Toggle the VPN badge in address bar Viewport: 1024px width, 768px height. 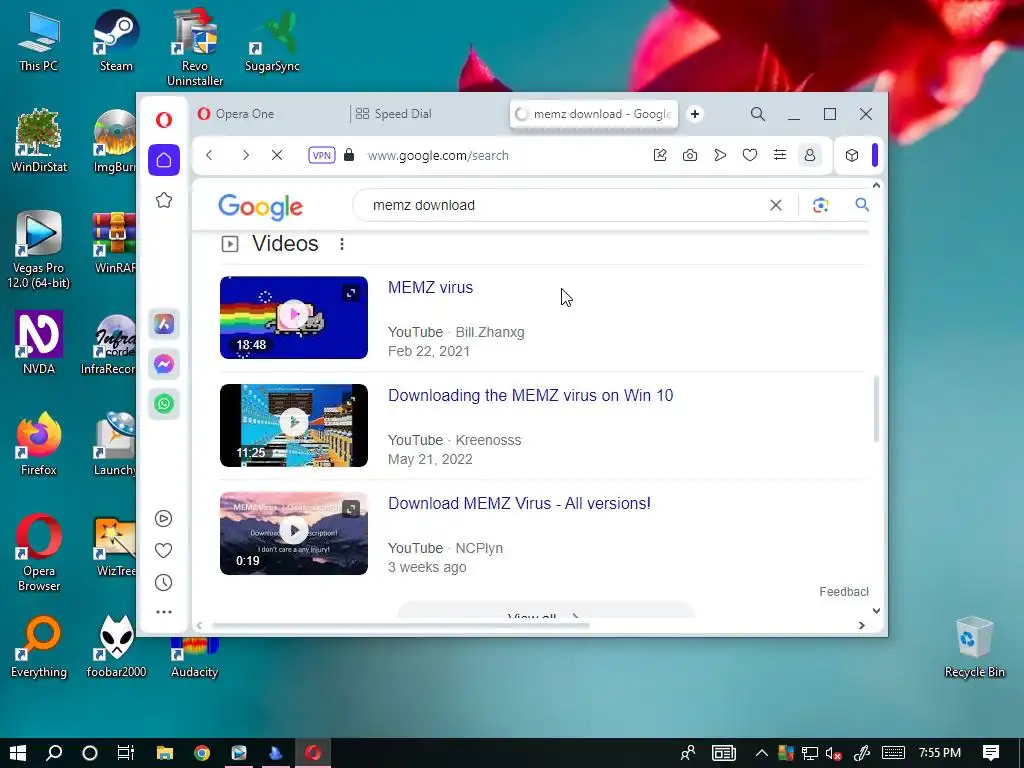pos(321,155)
